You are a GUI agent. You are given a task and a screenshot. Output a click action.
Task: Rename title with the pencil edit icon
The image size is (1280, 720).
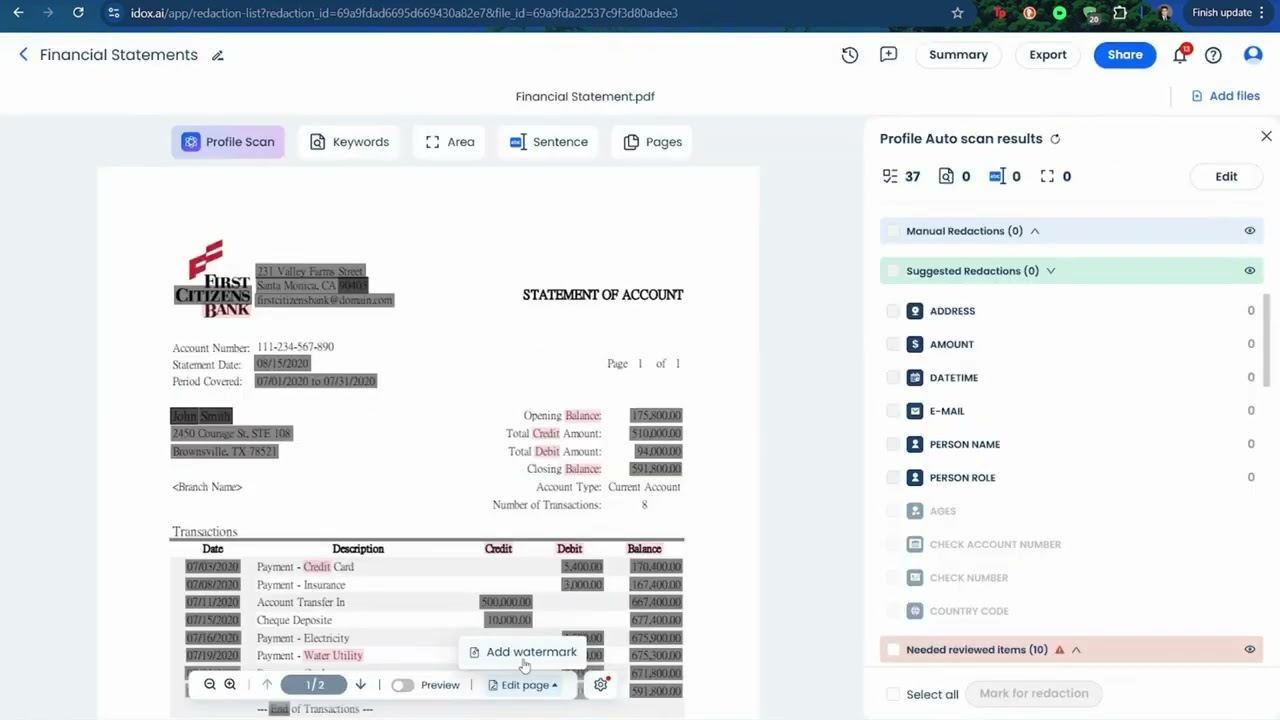(x=218, y=55)
